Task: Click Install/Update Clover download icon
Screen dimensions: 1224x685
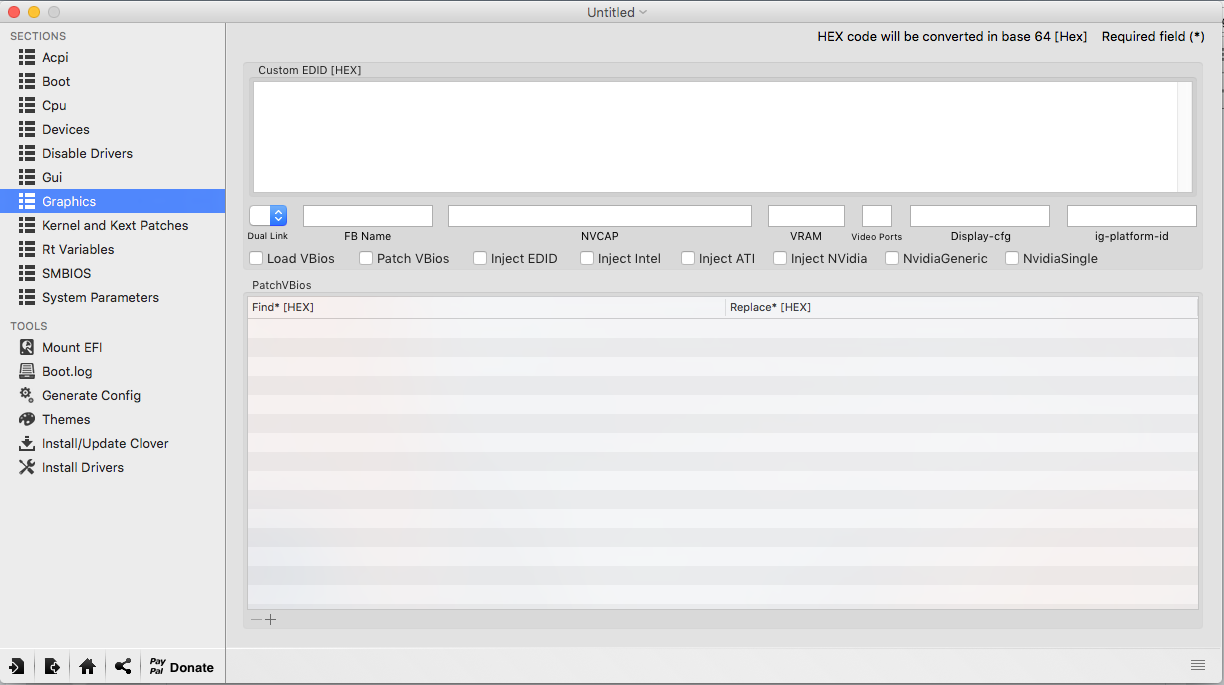Action: click(x=27, y=443)
